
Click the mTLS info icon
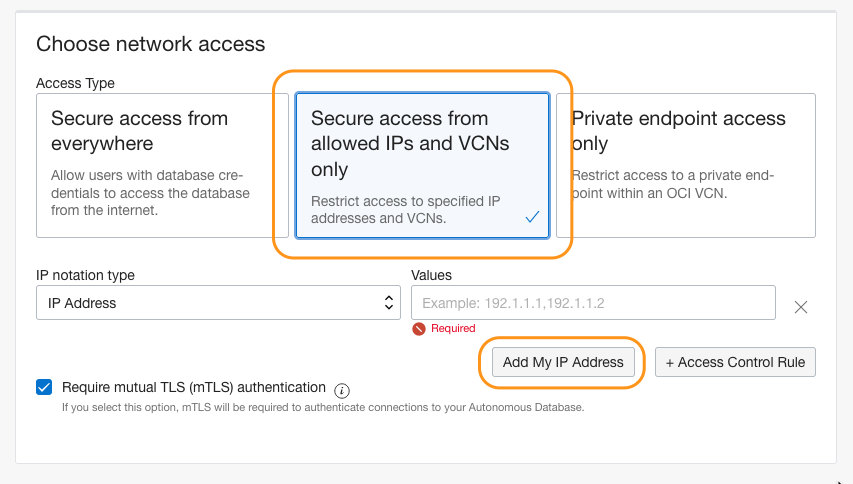(x=342, y=390)
